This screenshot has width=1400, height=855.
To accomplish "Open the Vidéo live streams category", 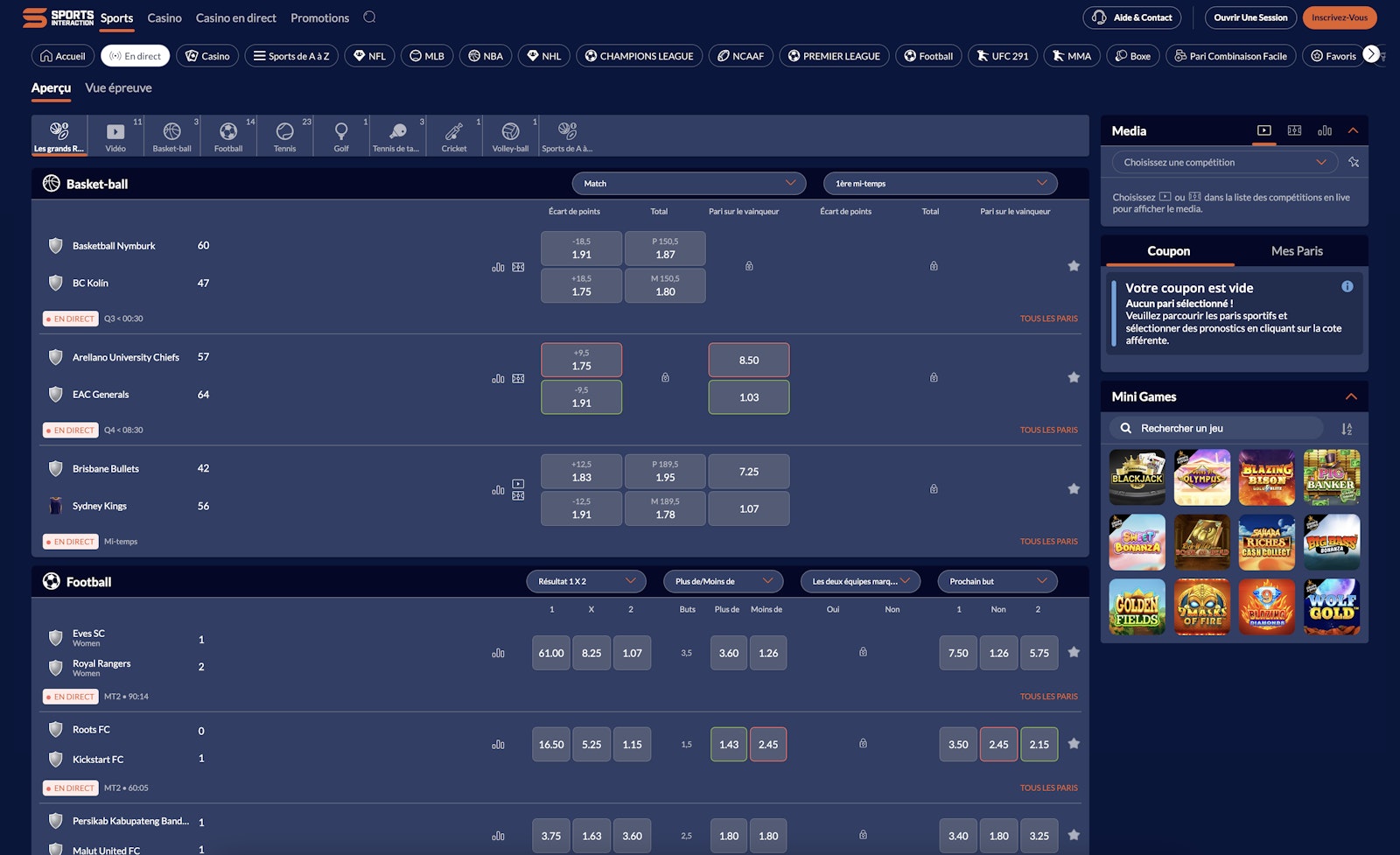I will [115, 133].
